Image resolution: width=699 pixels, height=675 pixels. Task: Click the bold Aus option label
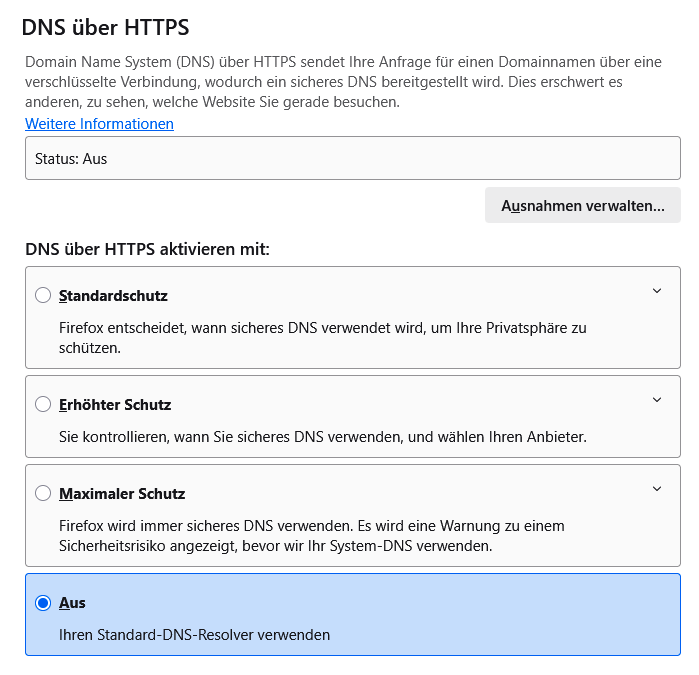pyautogui.click(x=72, y=603)
